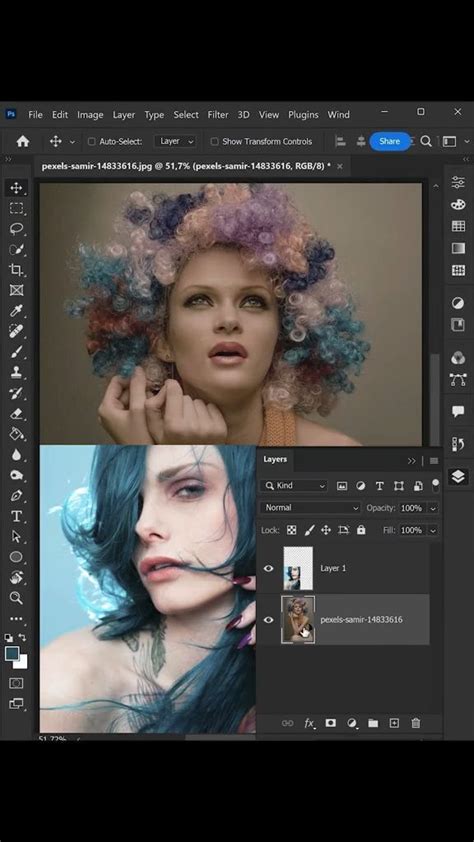The height and width of the screenshot is (842, 474).
Task: Click the Layer 1 thumbnail
Action: point(298,569)
